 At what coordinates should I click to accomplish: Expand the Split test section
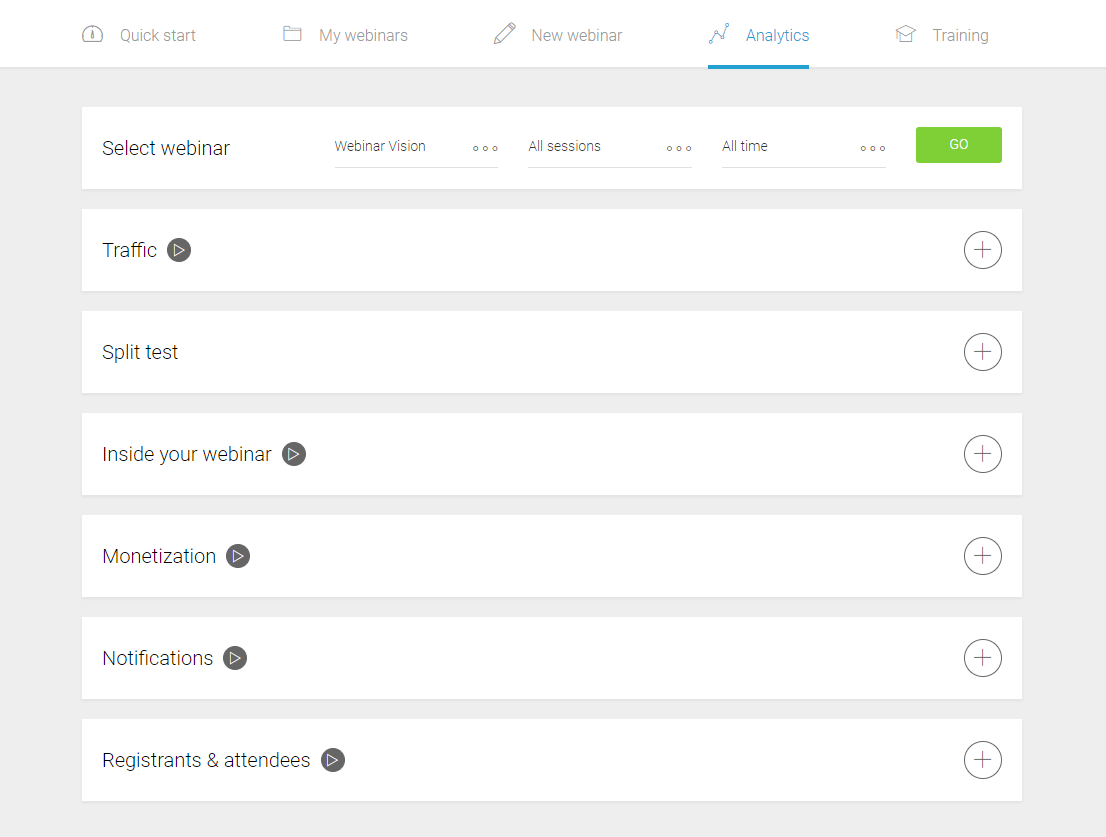click(982, 352)
